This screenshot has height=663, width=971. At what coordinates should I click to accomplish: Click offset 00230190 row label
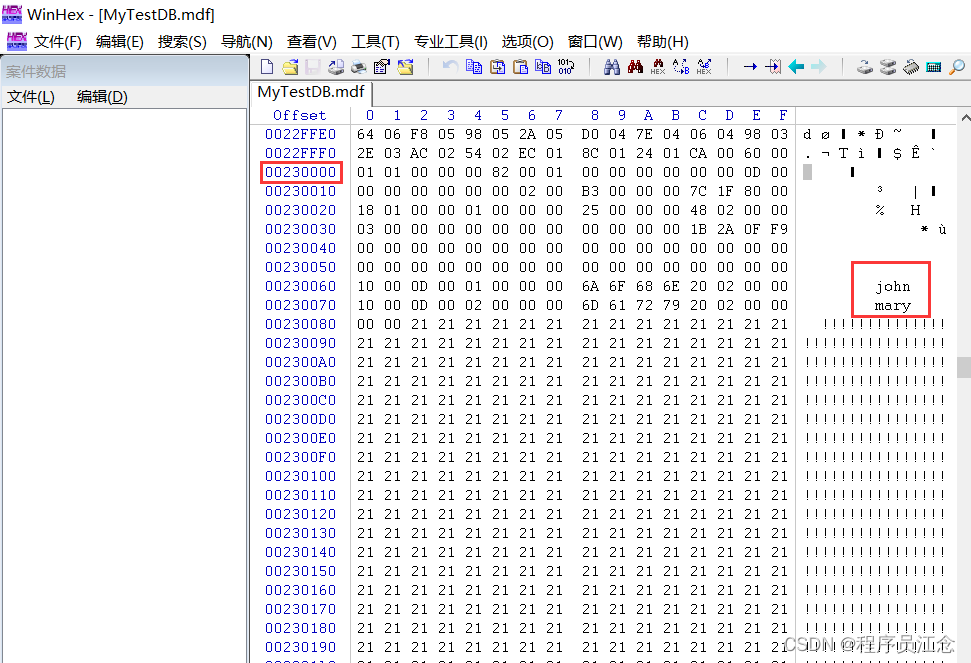[300, 647]
